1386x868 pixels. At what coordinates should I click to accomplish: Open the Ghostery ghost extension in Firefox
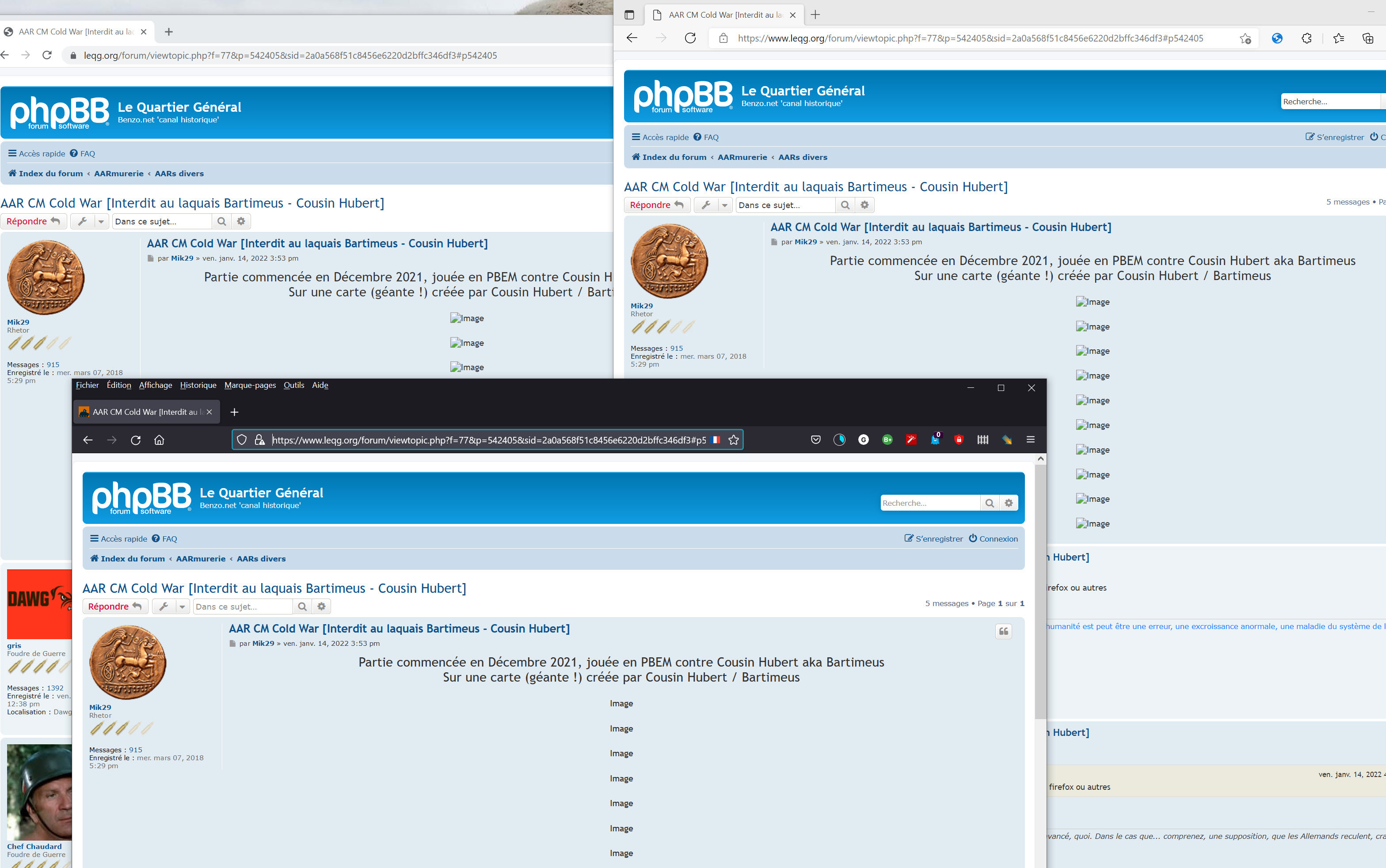pos(934,440)
